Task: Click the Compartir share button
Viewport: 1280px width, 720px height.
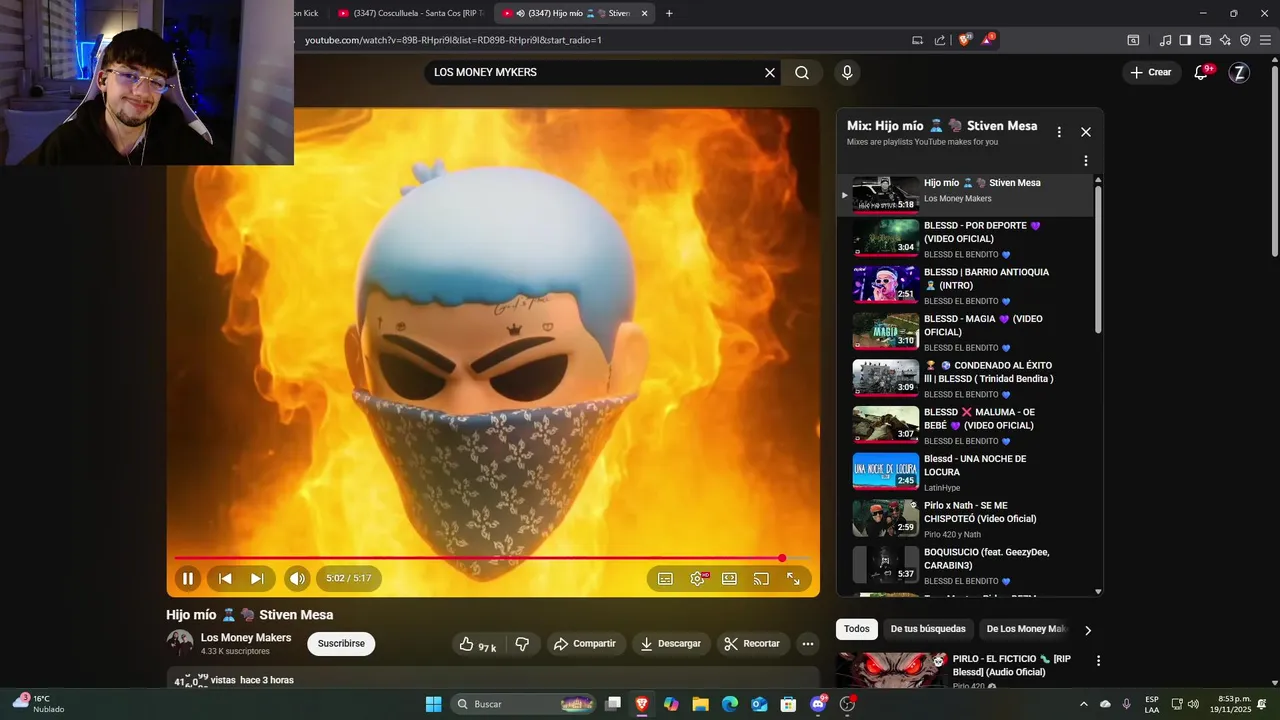Action: tap(585, 644)
